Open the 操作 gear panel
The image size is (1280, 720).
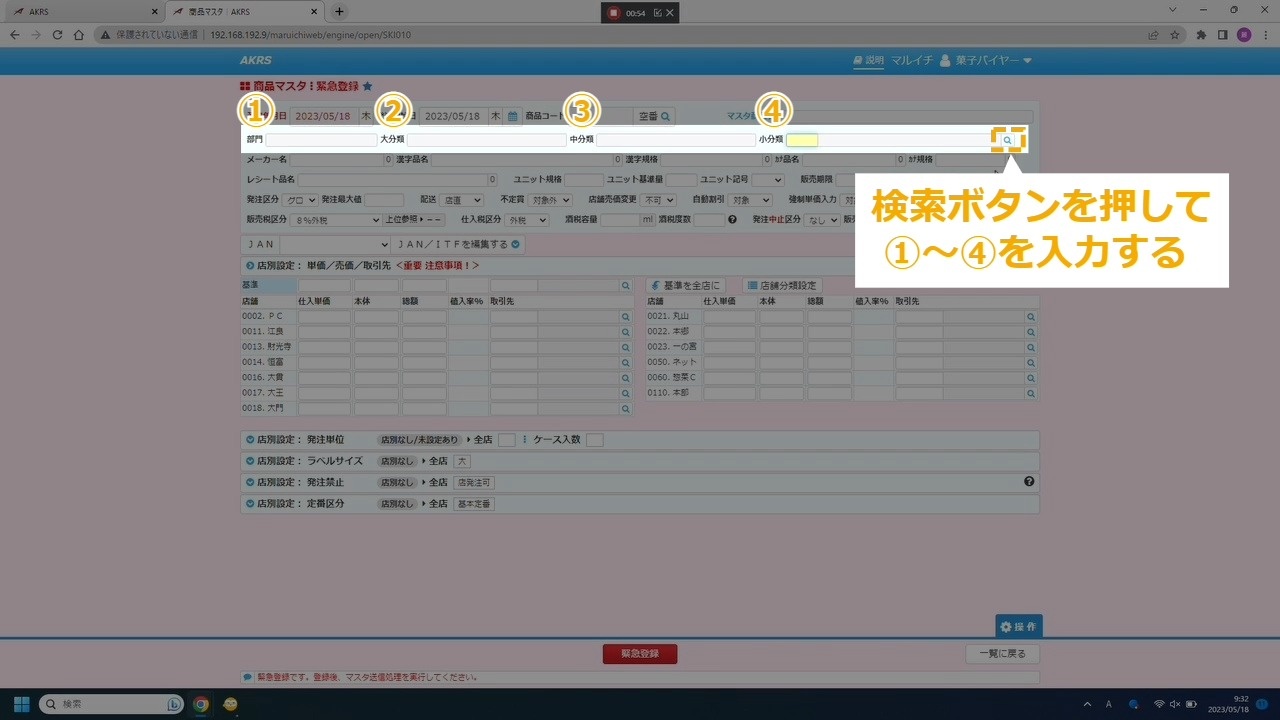coord(1018,626)
